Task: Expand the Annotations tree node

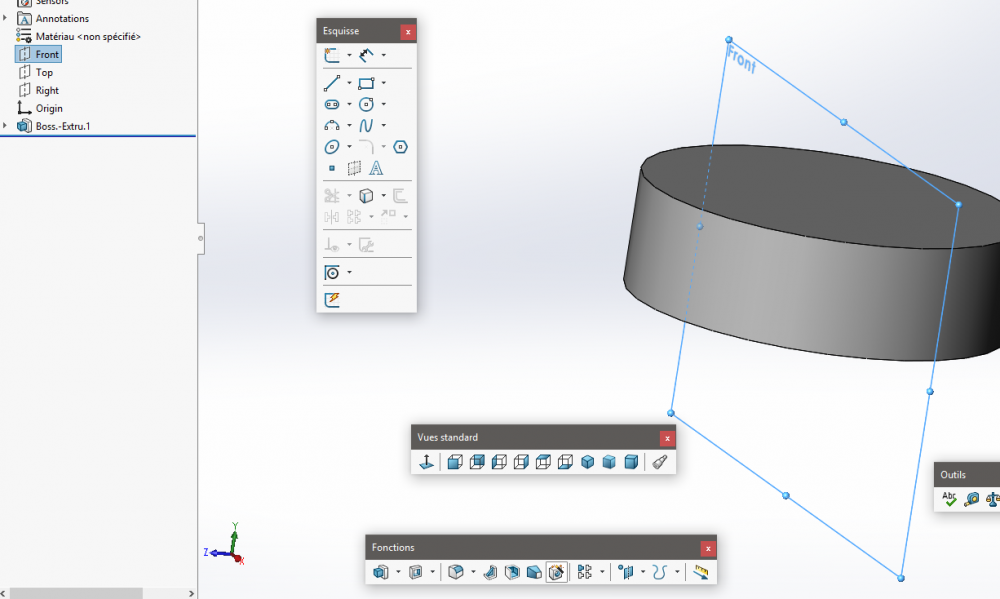Action: click(x=5, y=18)
